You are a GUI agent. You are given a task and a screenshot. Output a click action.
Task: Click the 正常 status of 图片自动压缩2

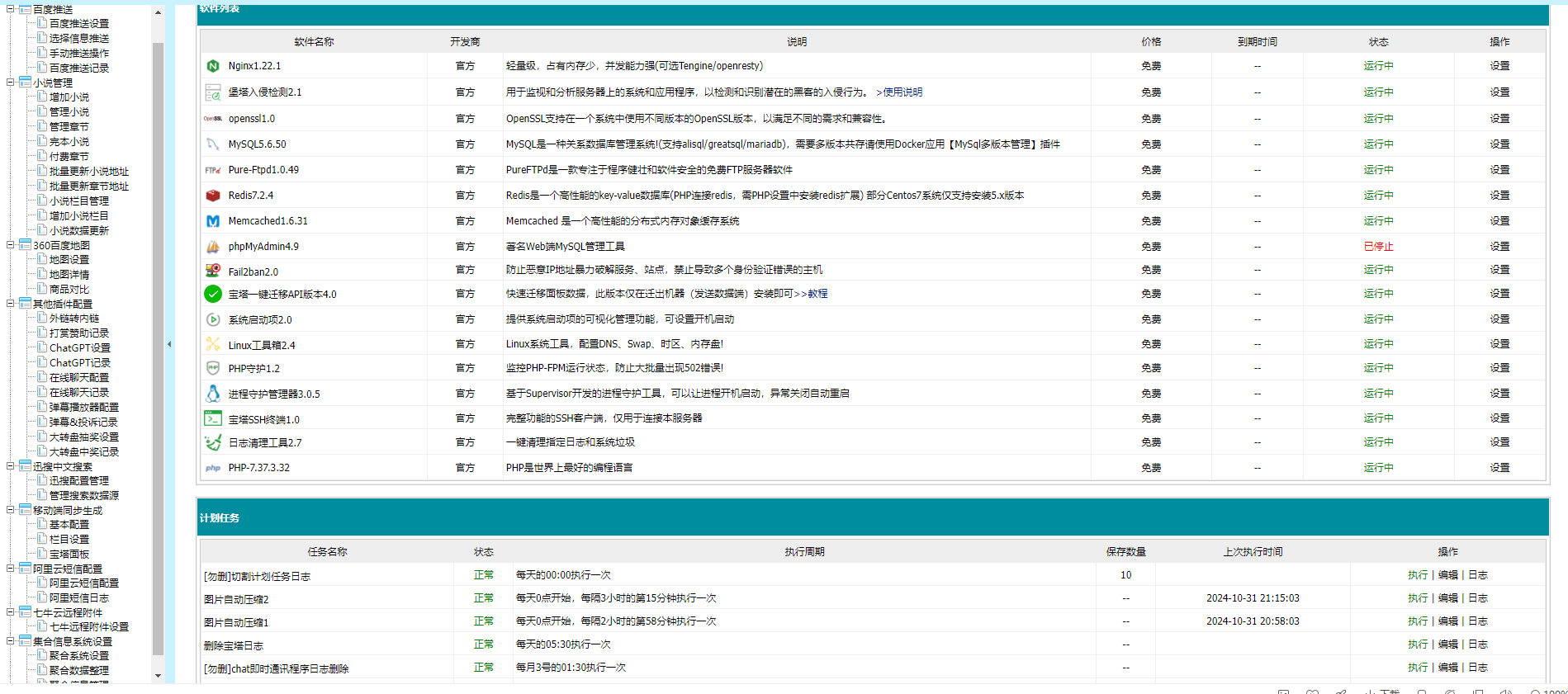pos(484,598)
